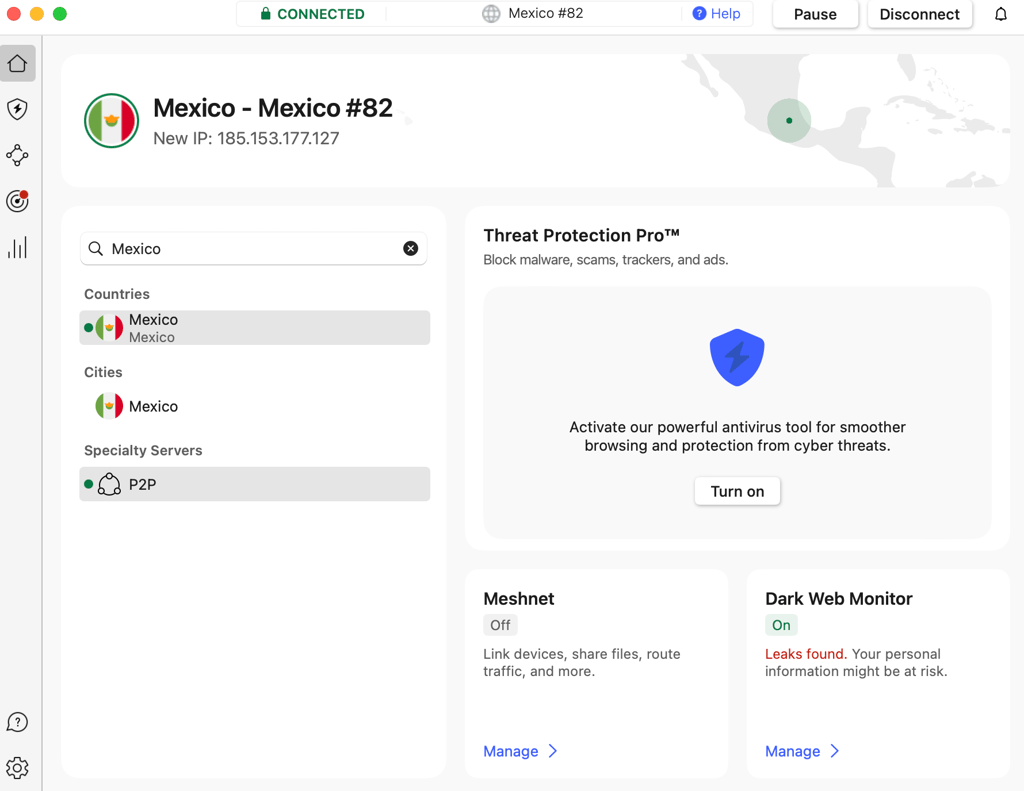This screenshot has height=791, width=1024.
Task: Click the blue Threat Protection shield graphic
Action: coord(737,357)
